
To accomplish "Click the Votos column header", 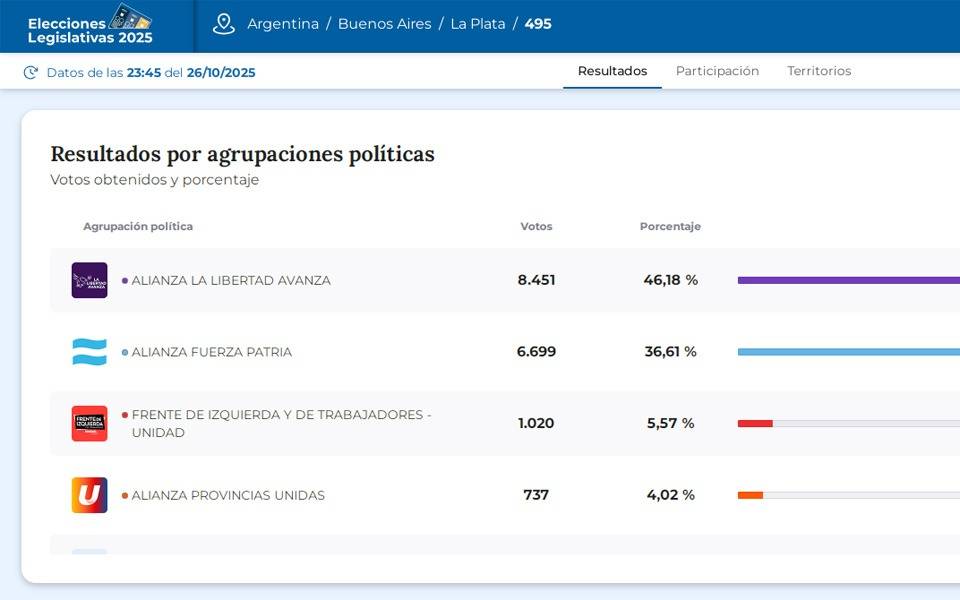I will coord(536,226).
